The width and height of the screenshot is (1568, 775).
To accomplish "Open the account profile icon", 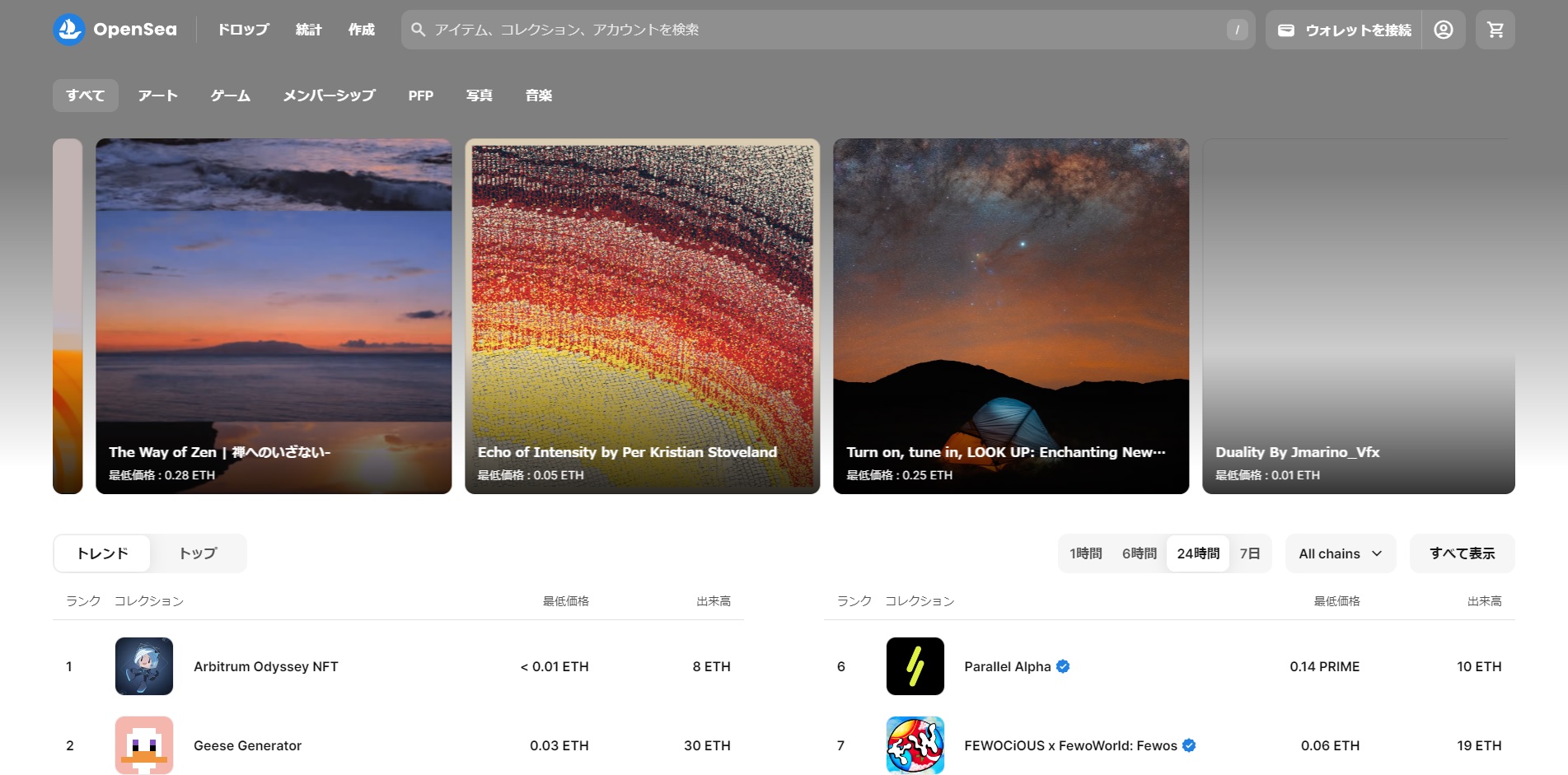I will (1443, 30).
